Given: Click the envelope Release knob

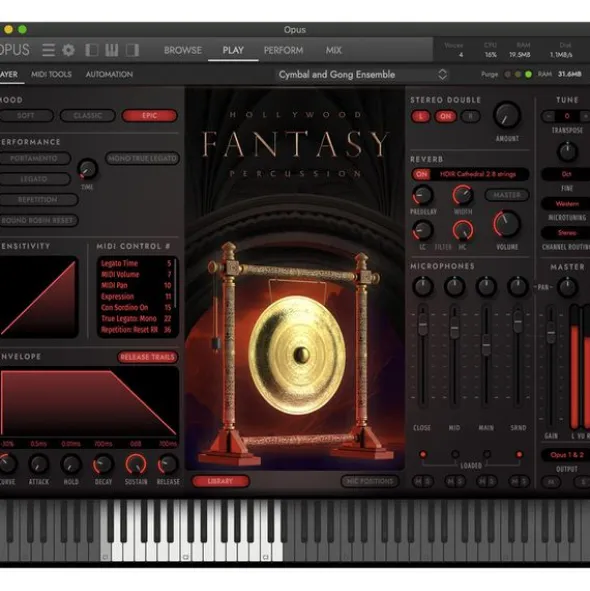Looking at the screenshot, I should pyautogui.click(x=168, y=464).
